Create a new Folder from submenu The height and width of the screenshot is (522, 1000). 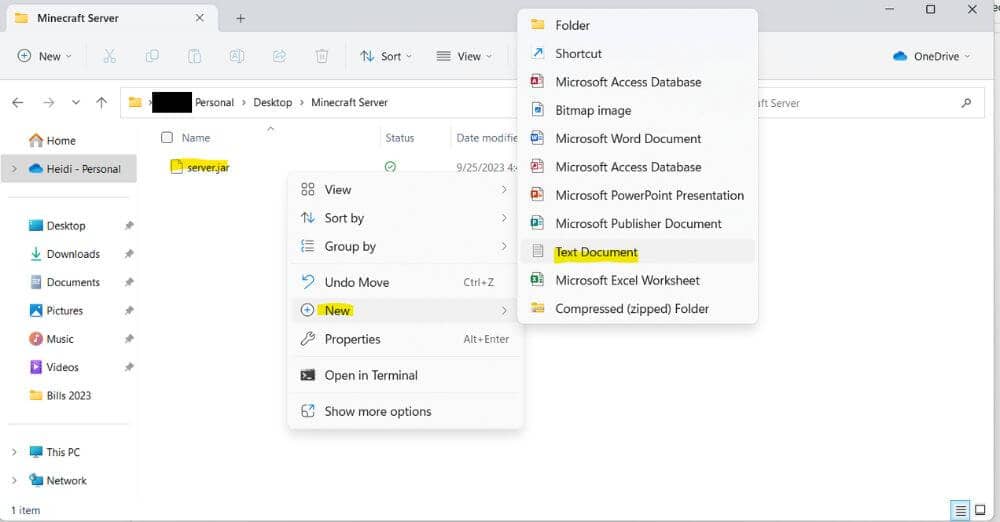638,26
